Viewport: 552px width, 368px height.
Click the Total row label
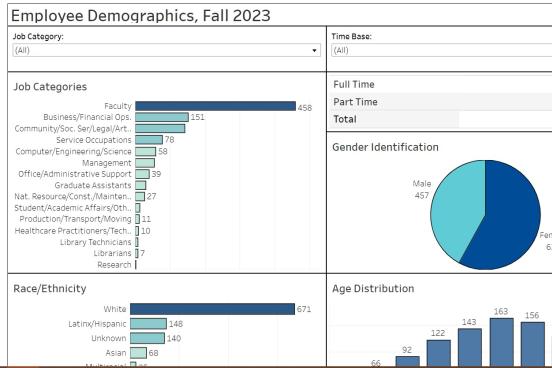coord(345,119)
